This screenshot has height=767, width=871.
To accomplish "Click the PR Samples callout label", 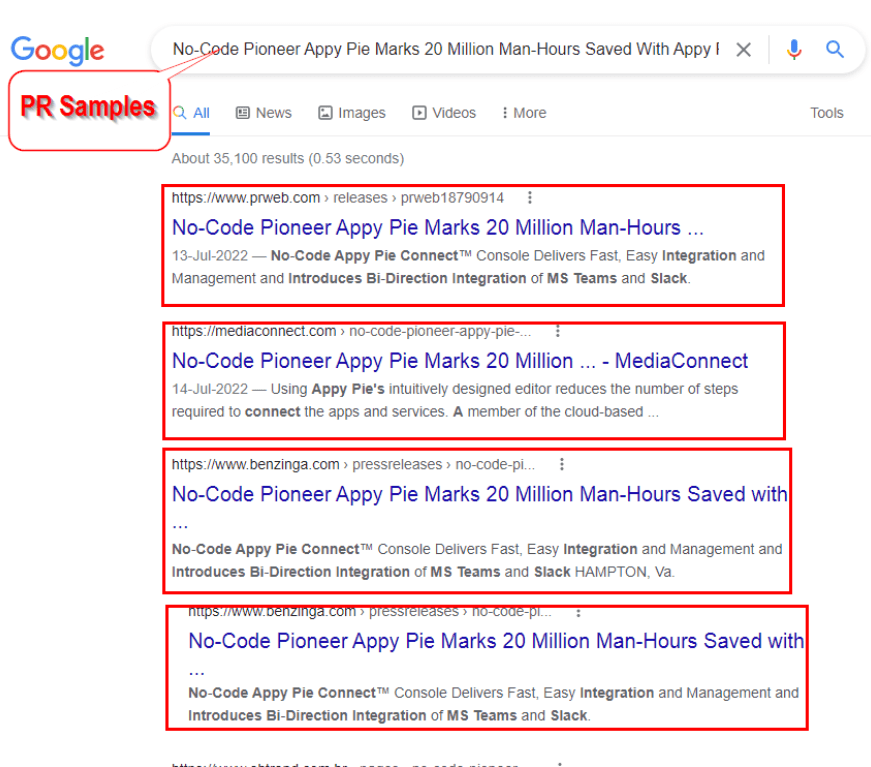I will point(88,107).
